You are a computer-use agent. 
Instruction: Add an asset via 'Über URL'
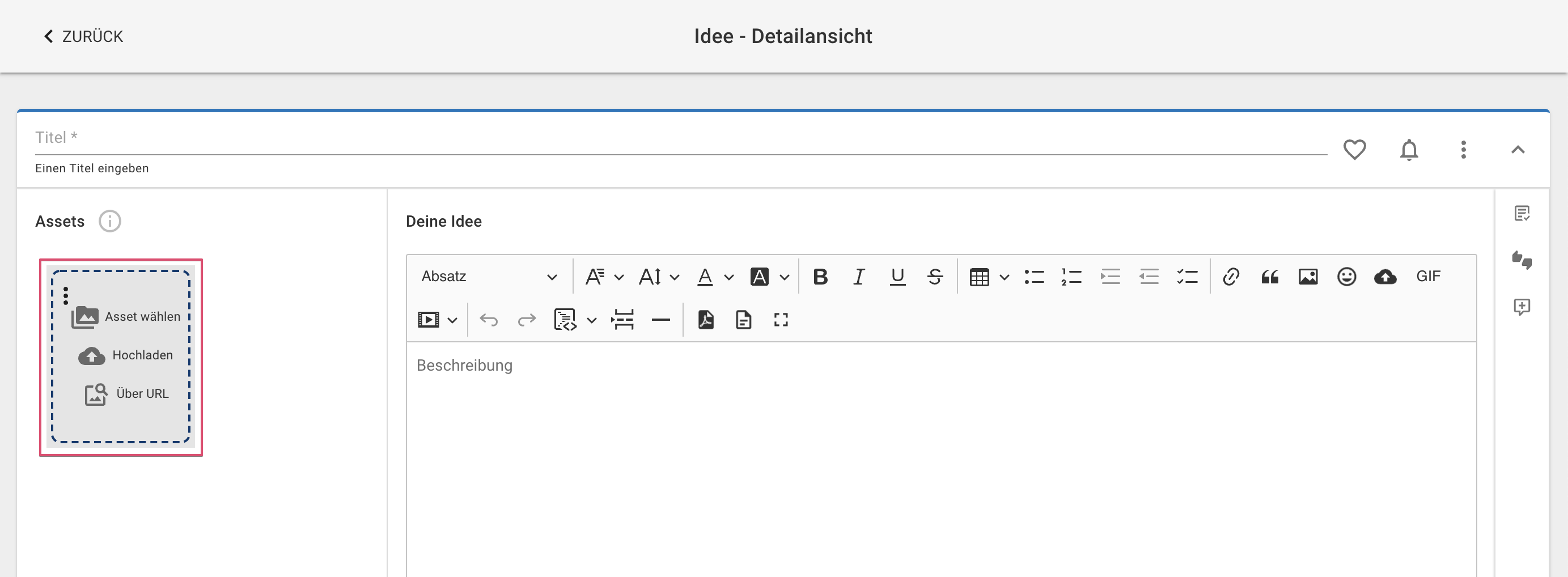tap(126, 394)
